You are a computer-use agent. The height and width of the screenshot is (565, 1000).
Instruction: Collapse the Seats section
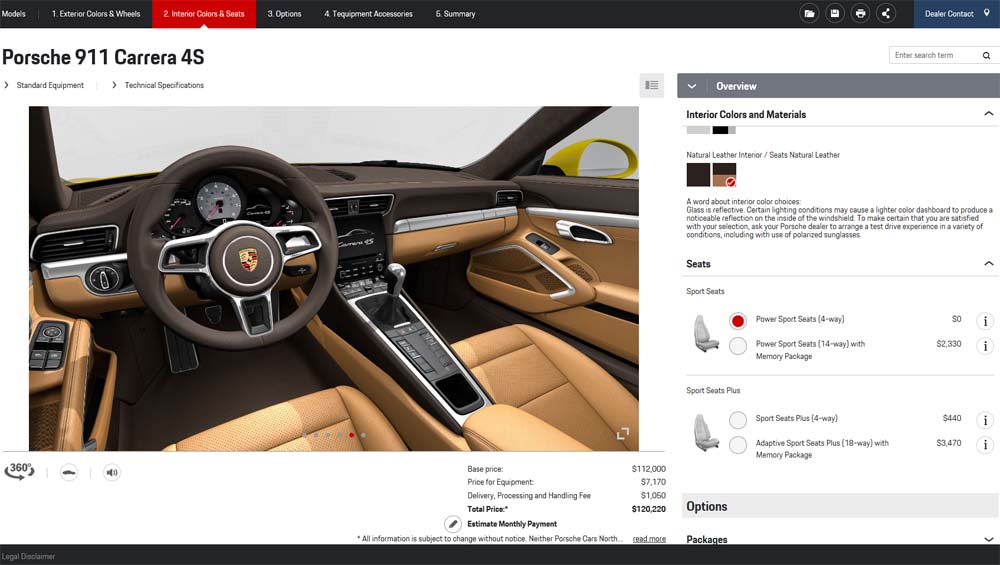coord(988,264)
